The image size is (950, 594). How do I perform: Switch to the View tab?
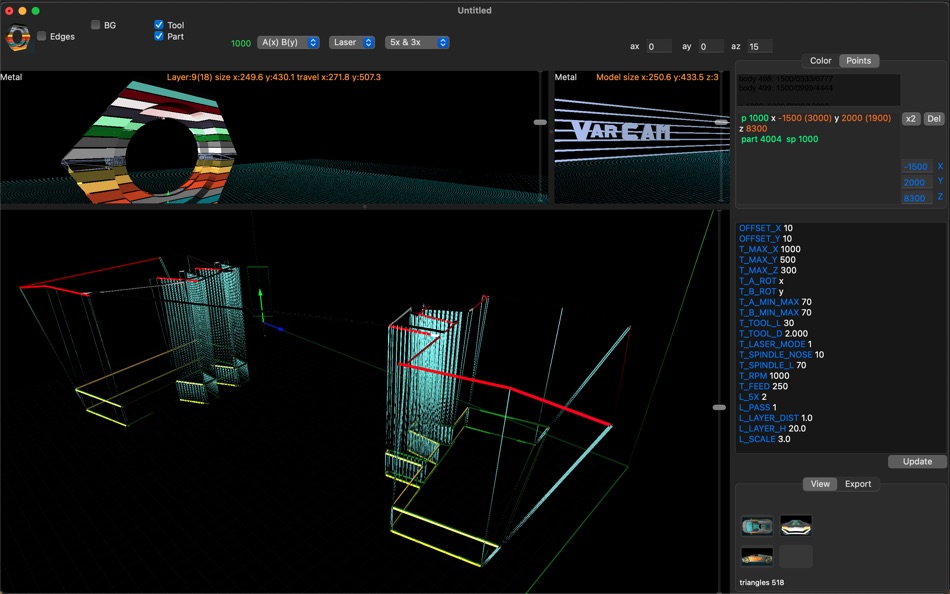tap(820, 484)
